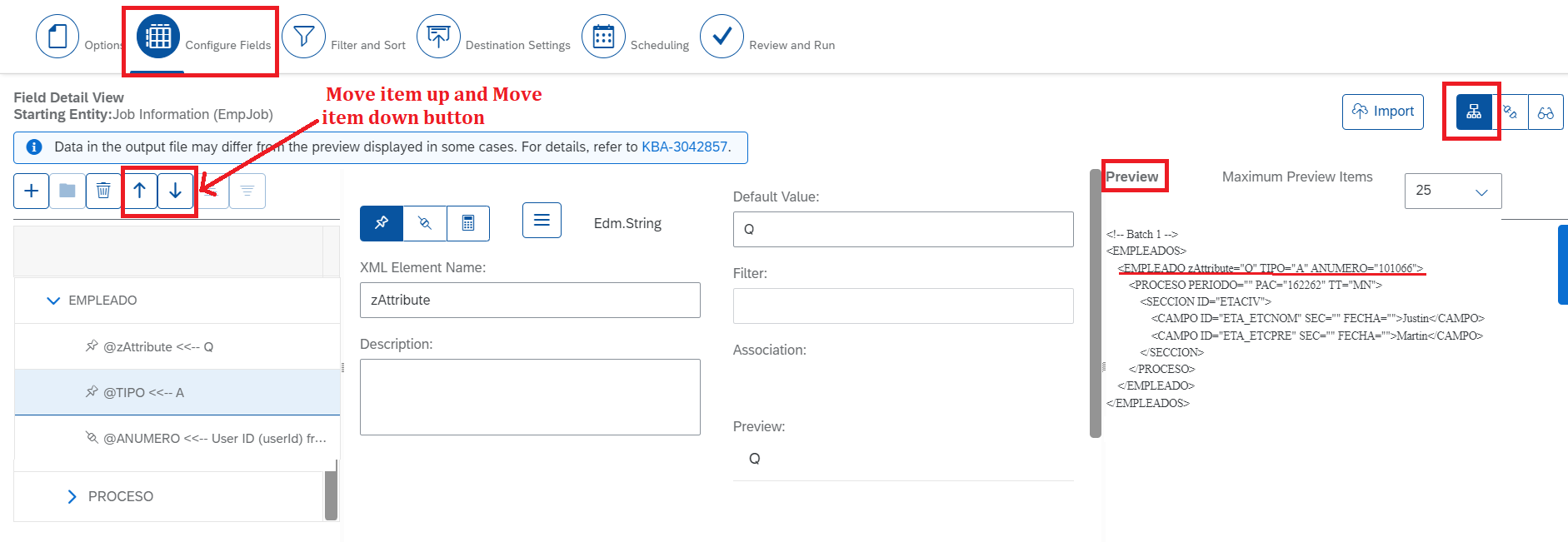
Task: Click the closing "</EMPLEADO>" line
Action: 1156,385
